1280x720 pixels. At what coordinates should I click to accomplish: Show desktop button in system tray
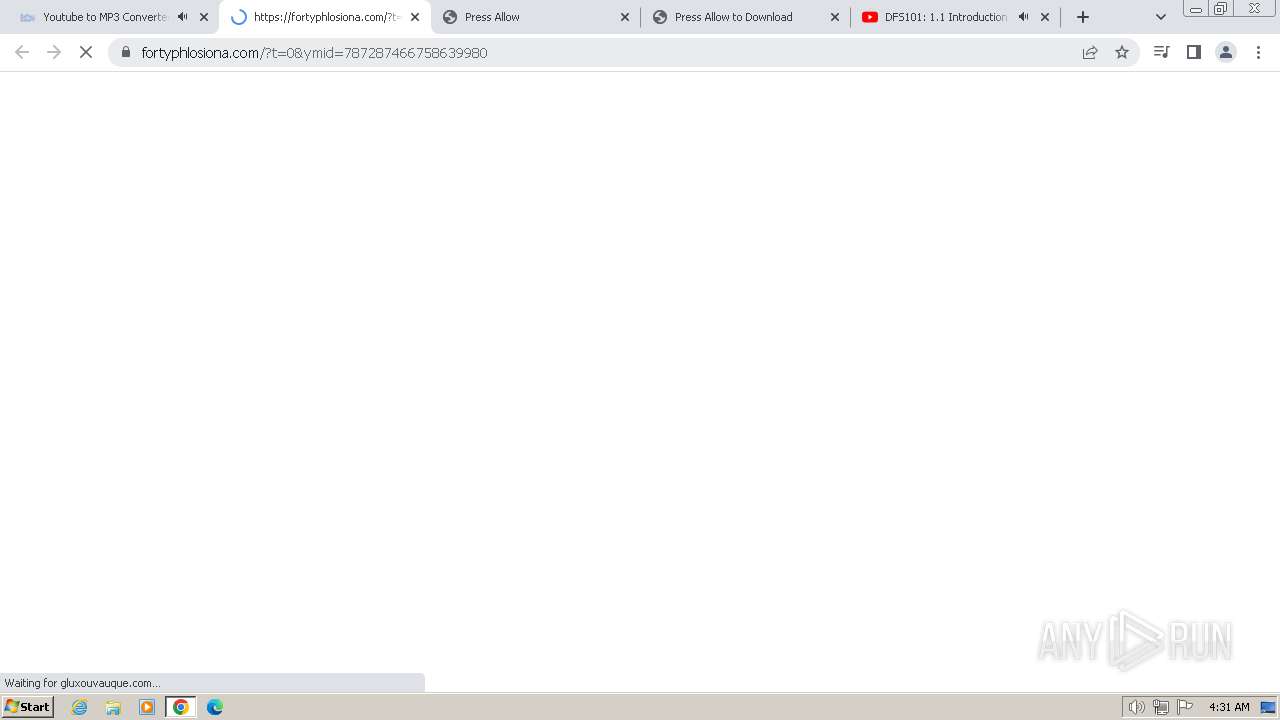tap(1268, 707)
